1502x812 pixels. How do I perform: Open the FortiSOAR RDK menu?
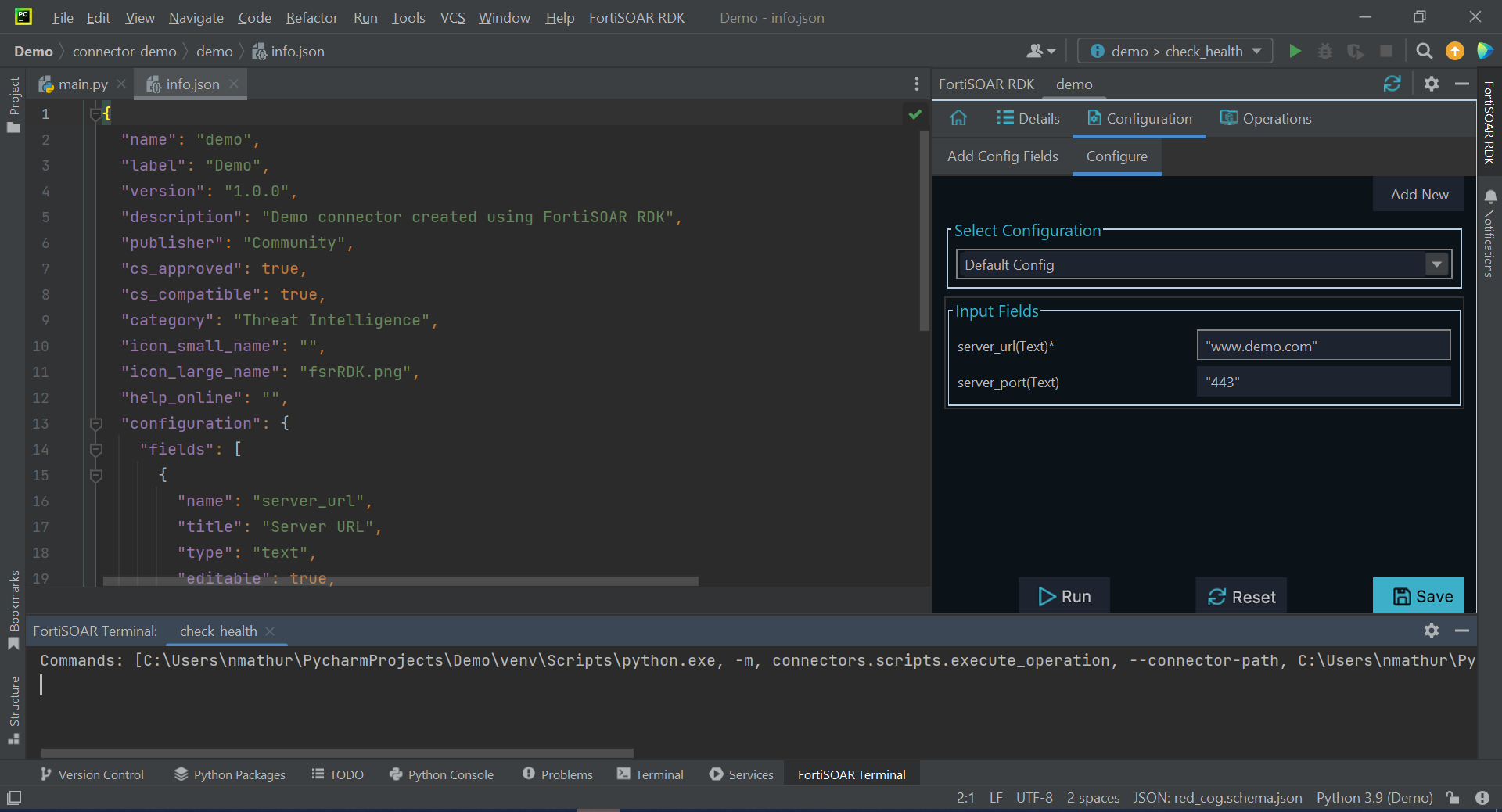point(636,17)
